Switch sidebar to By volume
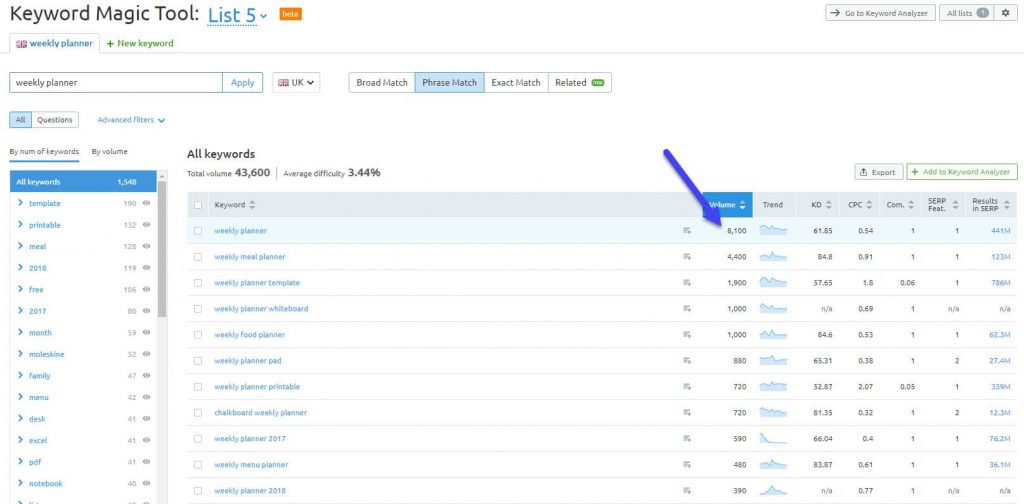 (109, 151)
